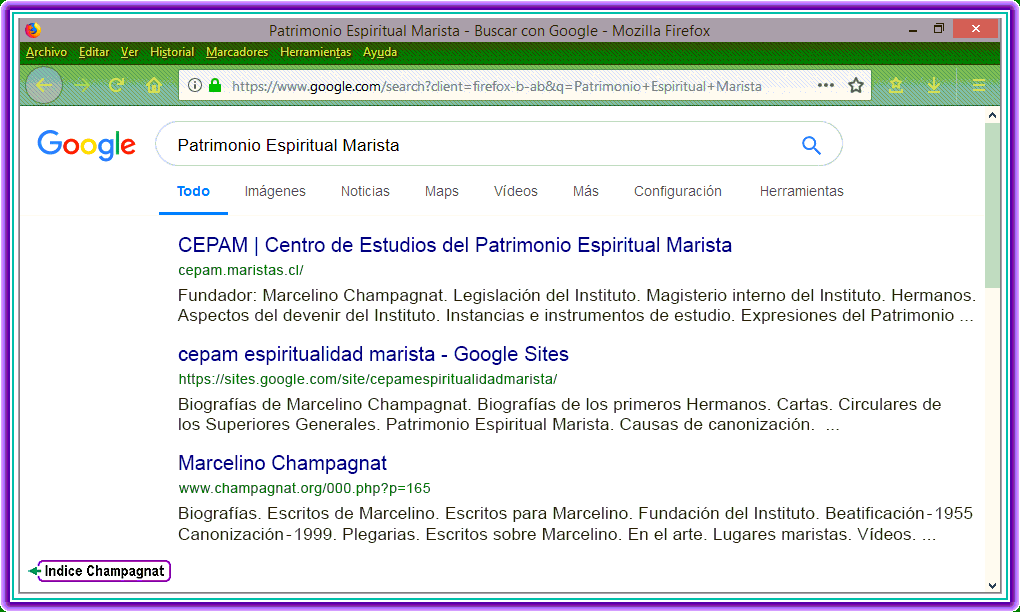This screenshot has height=612, width=1020.
Task: Click the forward navigation arrow
Action: point(82,85)
